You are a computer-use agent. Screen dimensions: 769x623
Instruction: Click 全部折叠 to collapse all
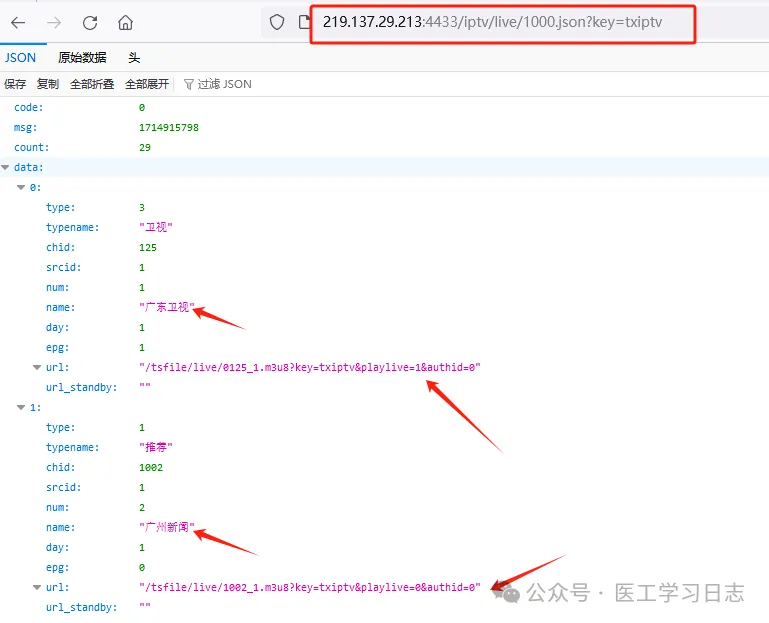92,84
